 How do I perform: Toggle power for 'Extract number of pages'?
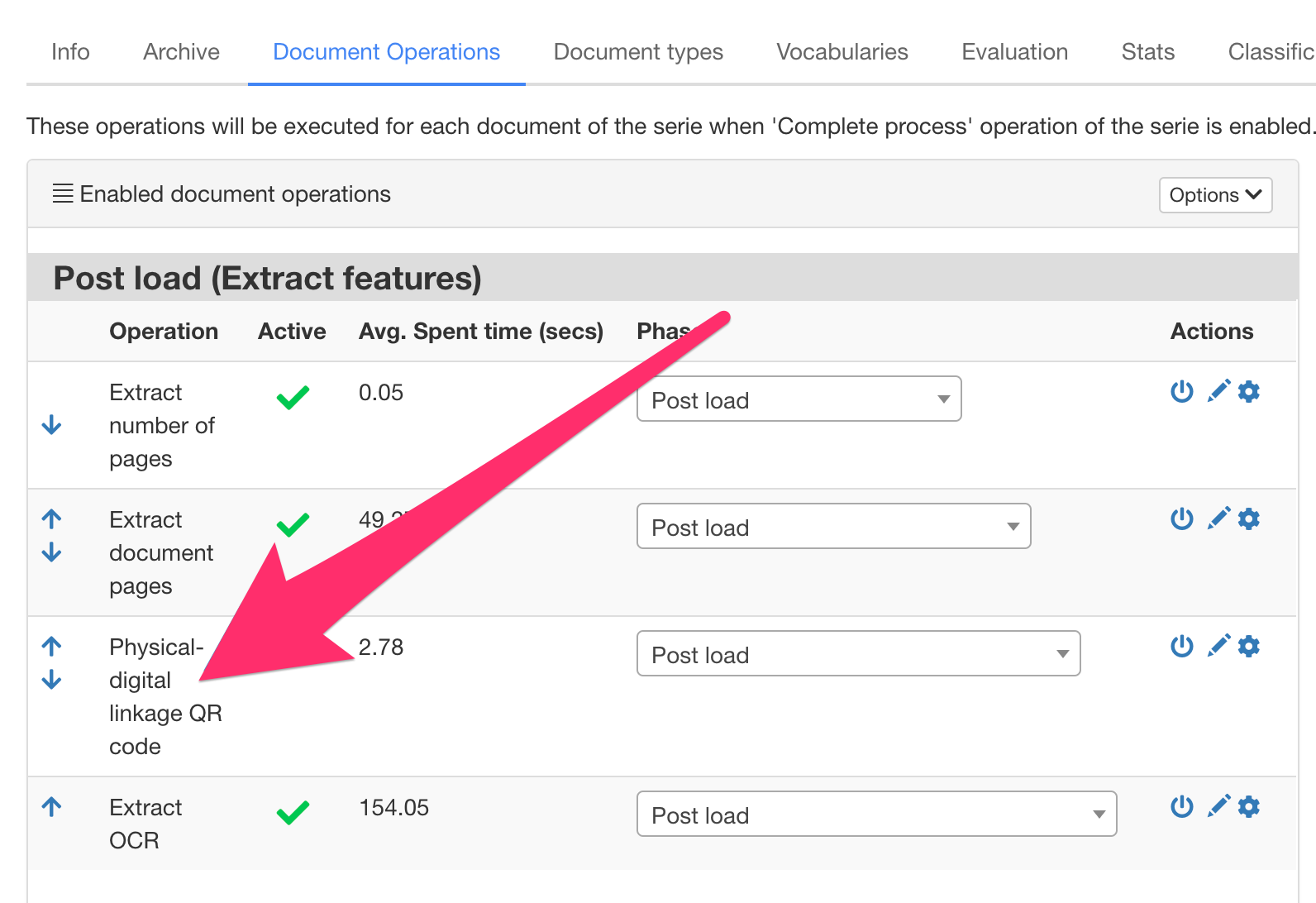[x=1182, y=391]
